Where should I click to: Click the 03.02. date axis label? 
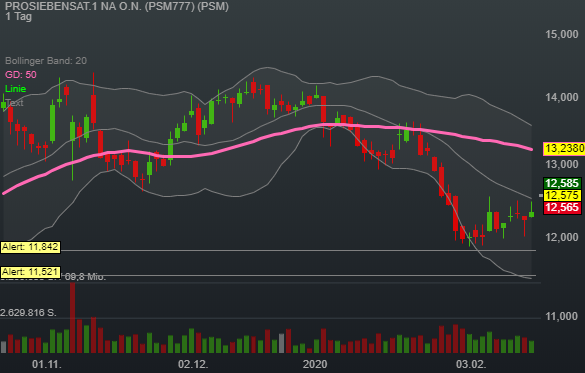coord(471,364)
